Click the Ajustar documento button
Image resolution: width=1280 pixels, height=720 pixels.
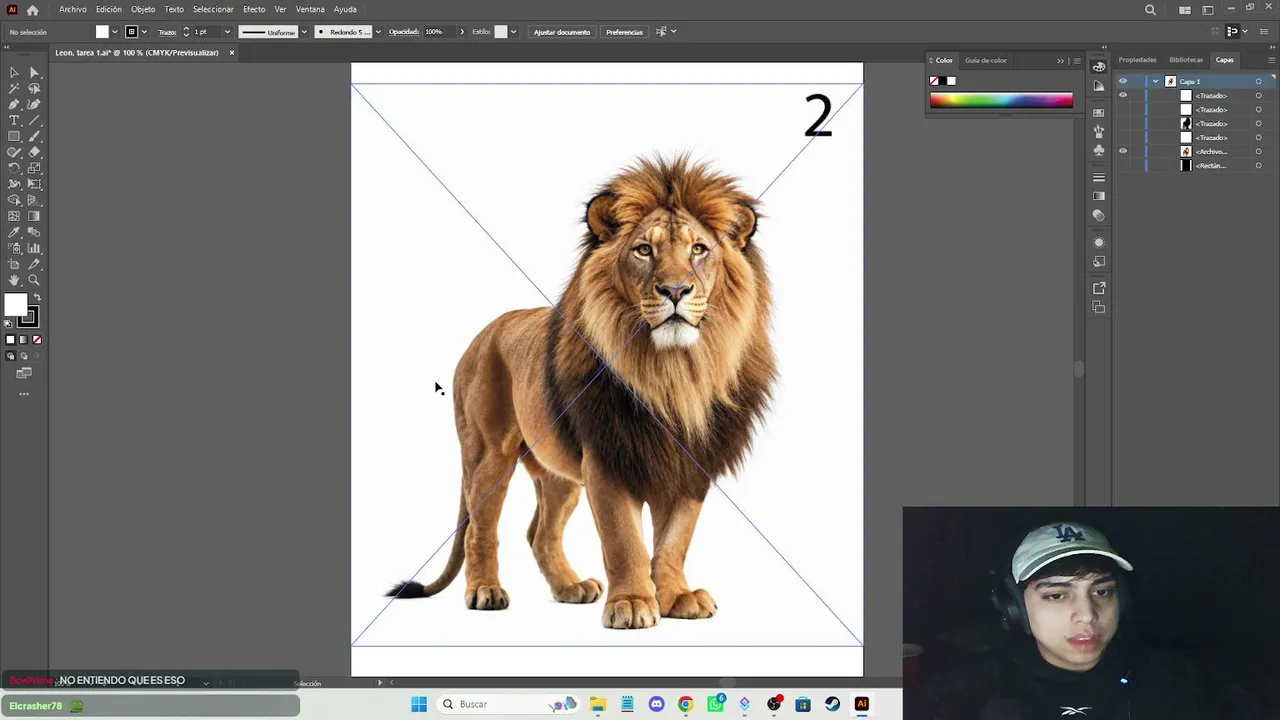pyautogui.click(x=562, y=32)
